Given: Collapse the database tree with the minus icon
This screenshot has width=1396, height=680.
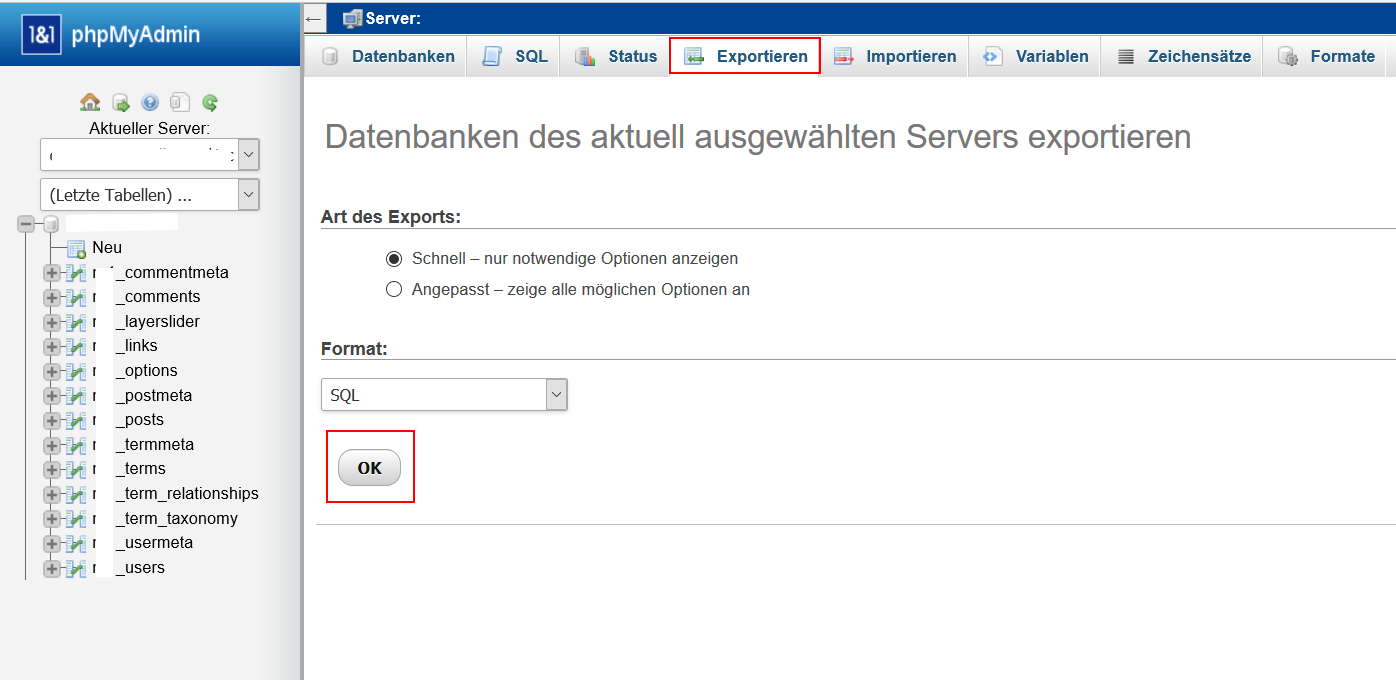Looking at the screenshot, I should coord(26,224).
